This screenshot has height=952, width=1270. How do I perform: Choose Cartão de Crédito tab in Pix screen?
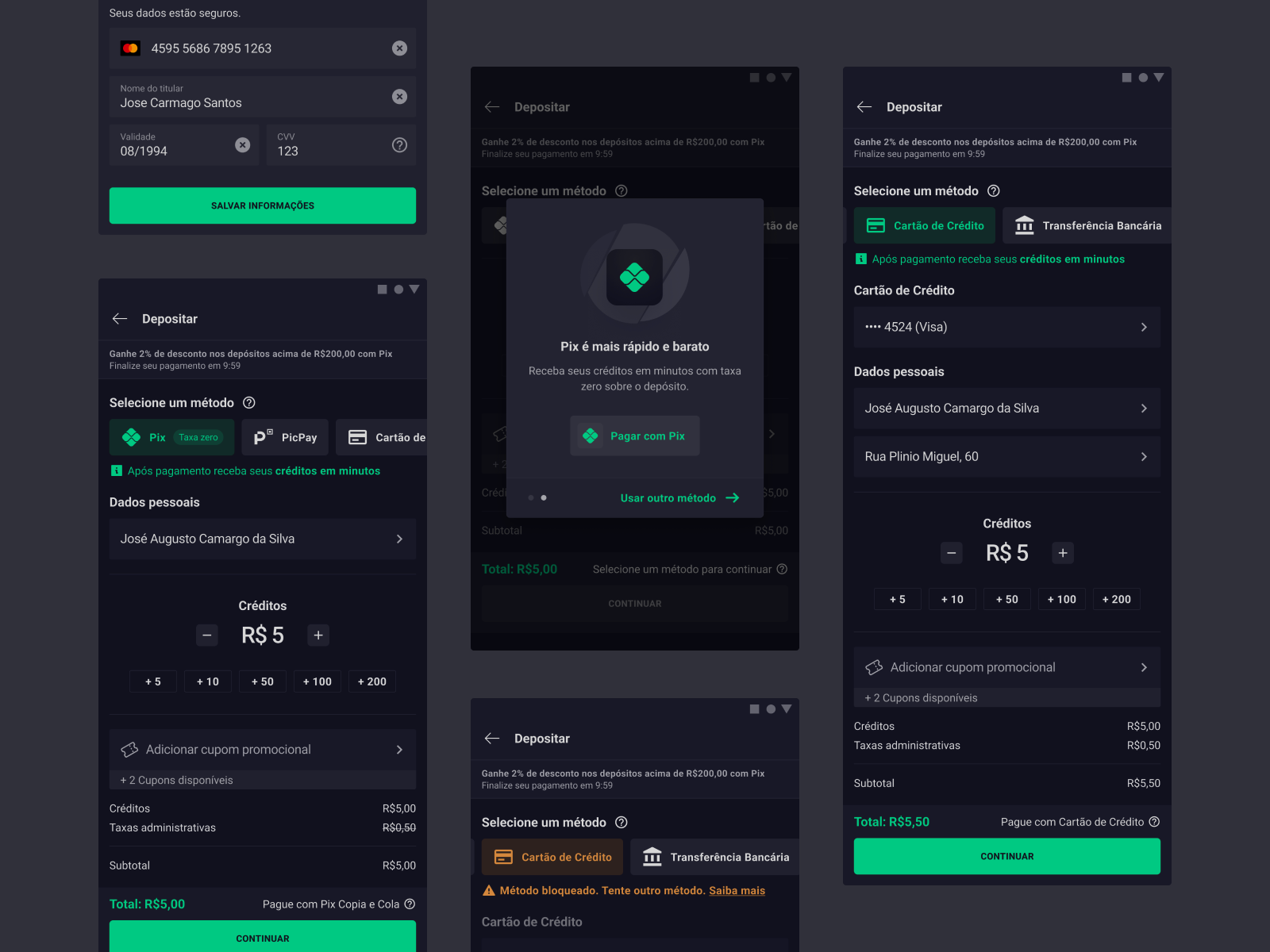pos(382,437)
